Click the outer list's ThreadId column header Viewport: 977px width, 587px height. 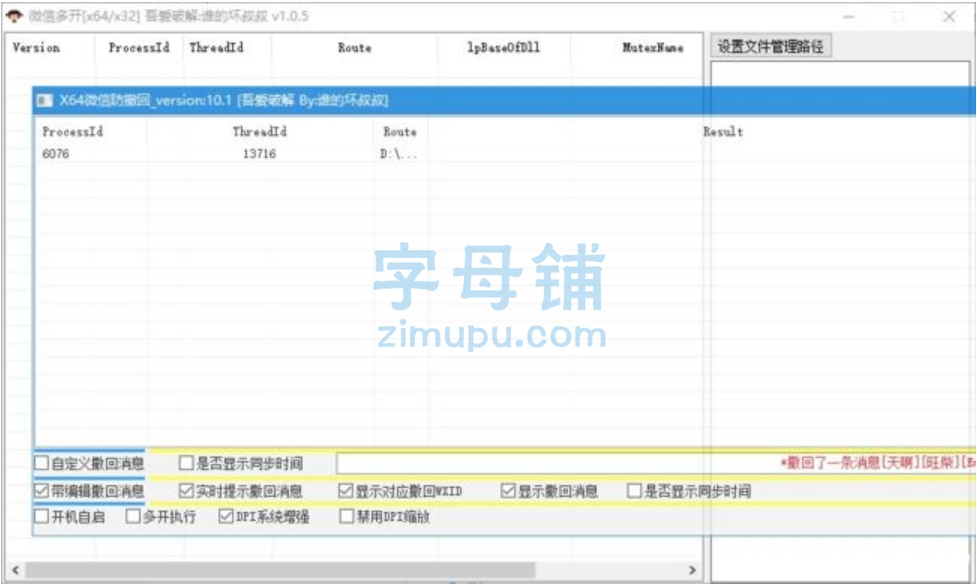(216, 47)
